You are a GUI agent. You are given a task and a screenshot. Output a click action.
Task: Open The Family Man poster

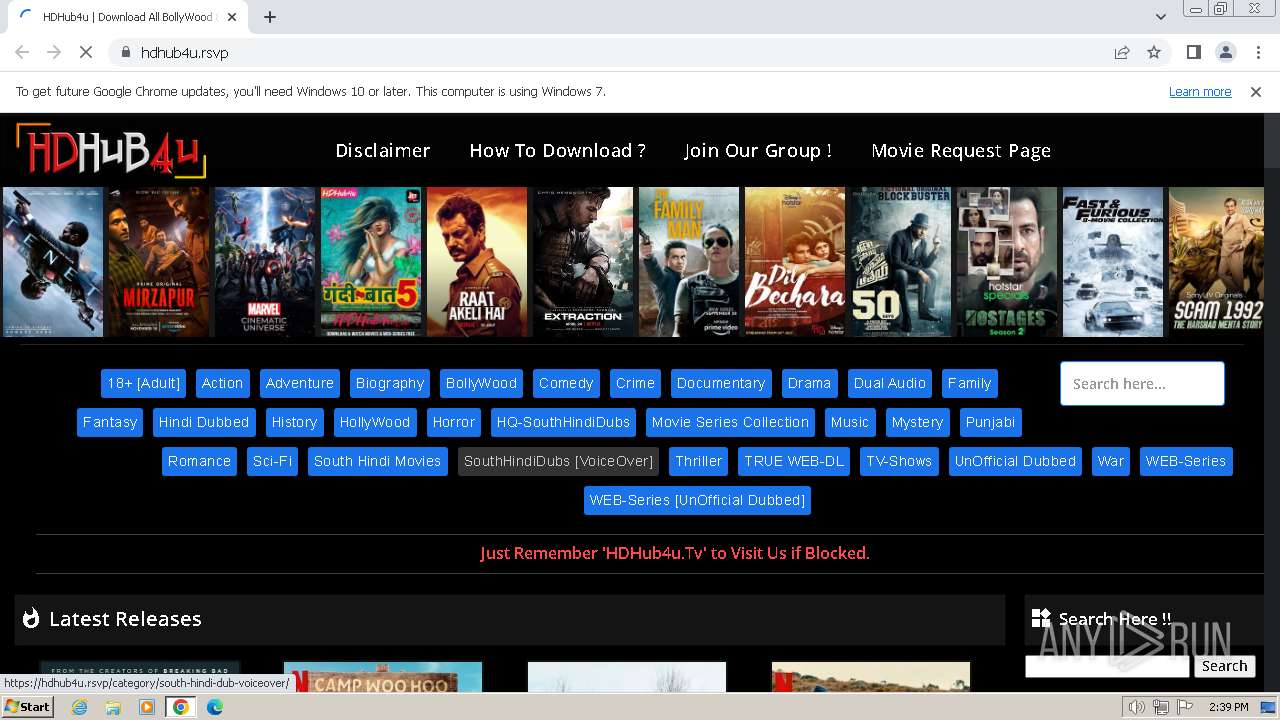689,262
